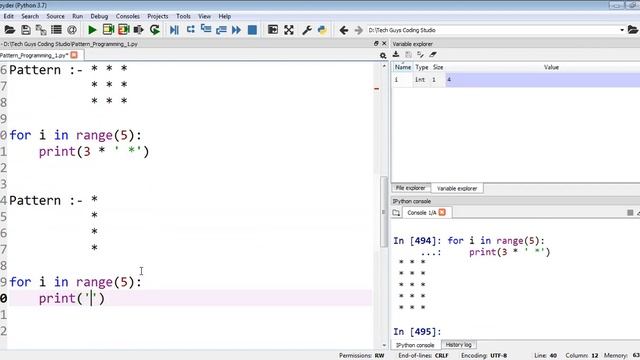Click the Step Return debugger icon
This screenshot has width=640, height=360.
[x=221, y=30]
